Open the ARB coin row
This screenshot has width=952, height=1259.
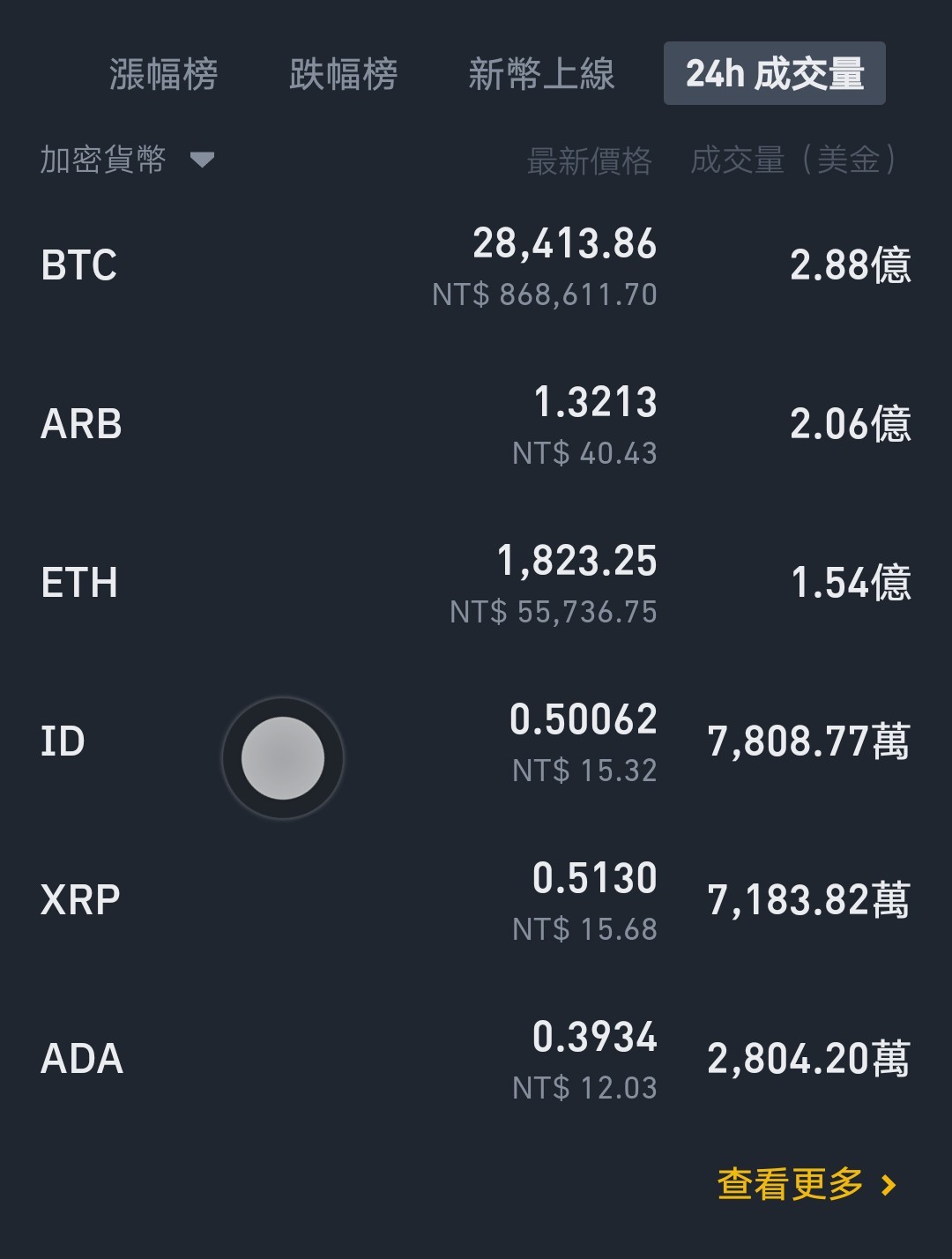pyautogui.click(x=476, y=424)
